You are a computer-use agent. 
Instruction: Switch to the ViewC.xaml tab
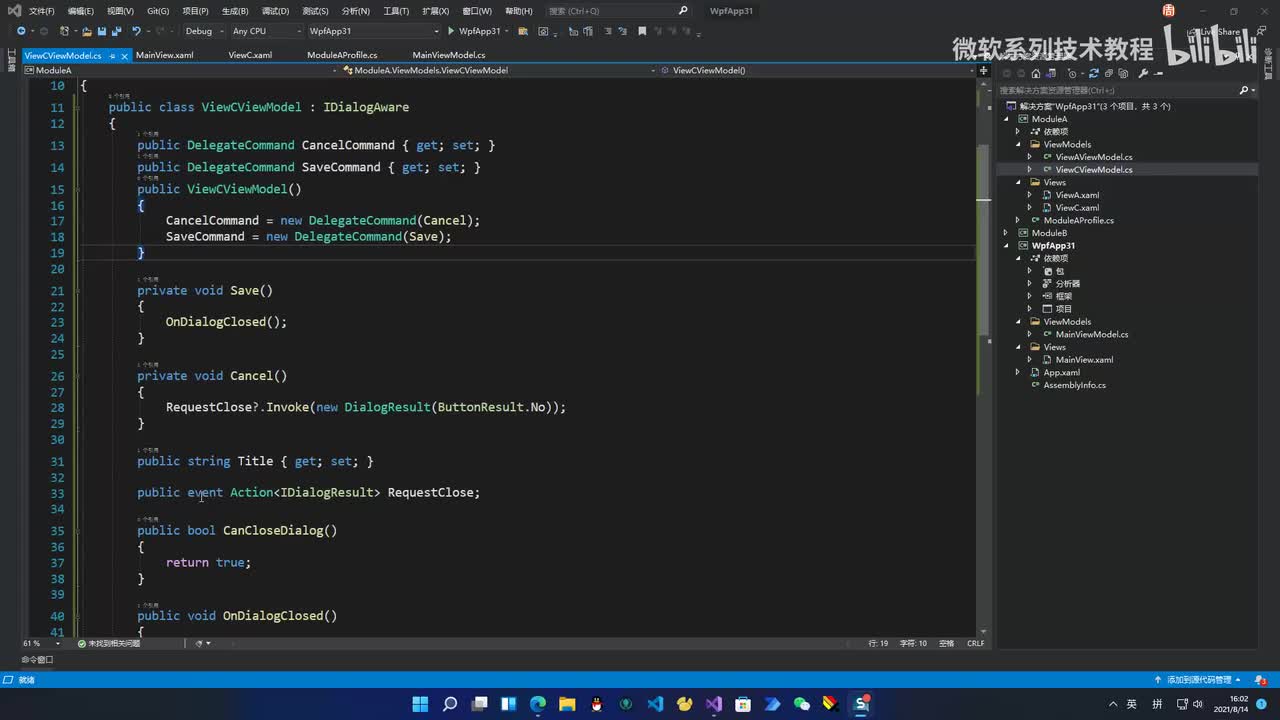(250, 55)
